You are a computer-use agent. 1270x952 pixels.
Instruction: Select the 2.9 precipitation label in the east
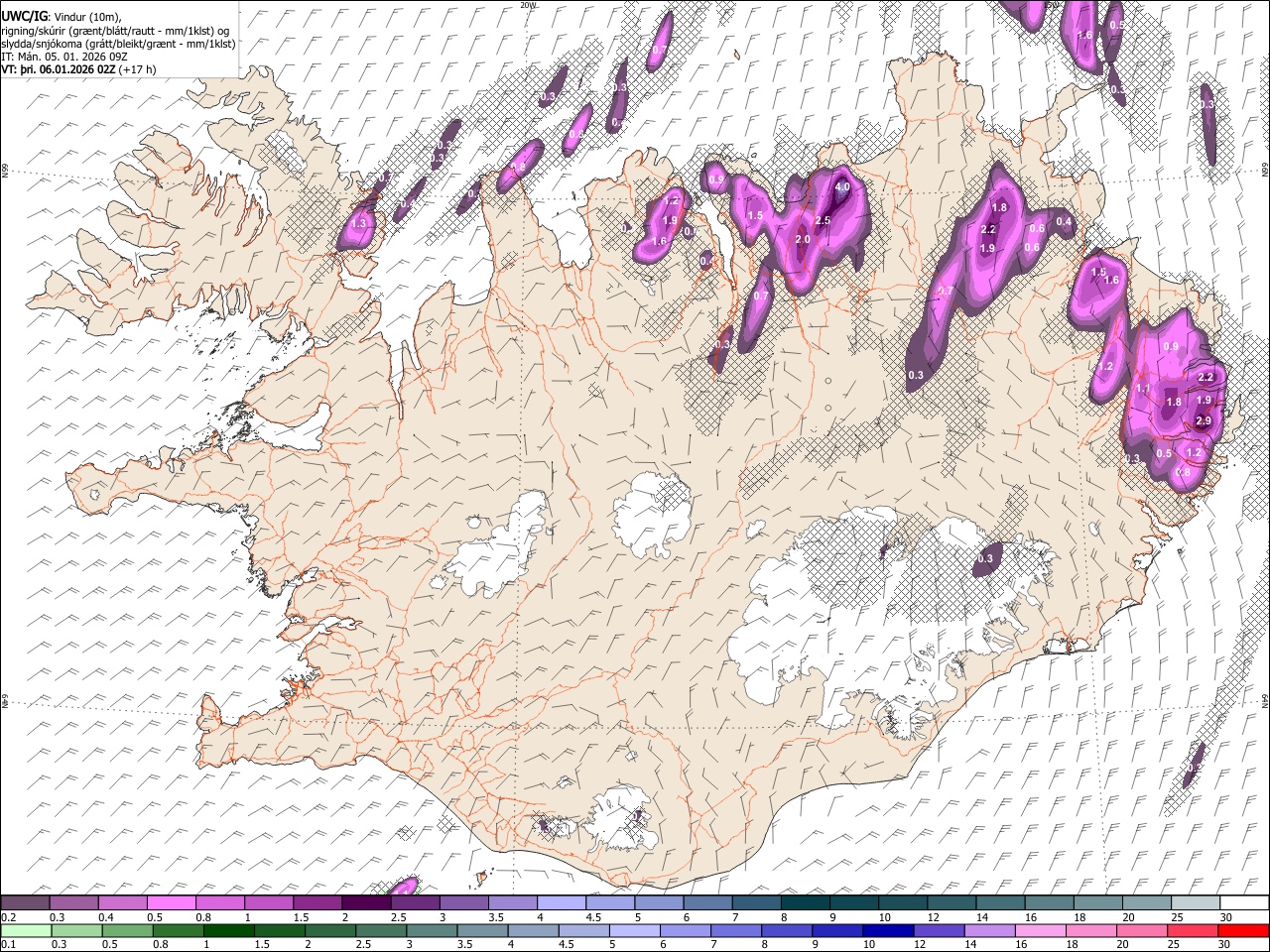1204,420
